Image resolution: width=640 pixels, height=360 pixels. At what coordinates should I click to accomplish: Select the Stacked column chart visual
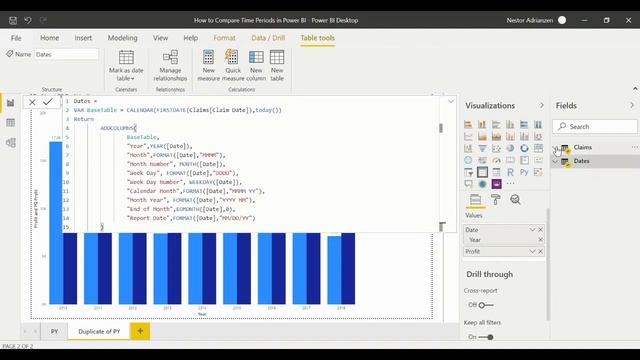pos(482,124)
